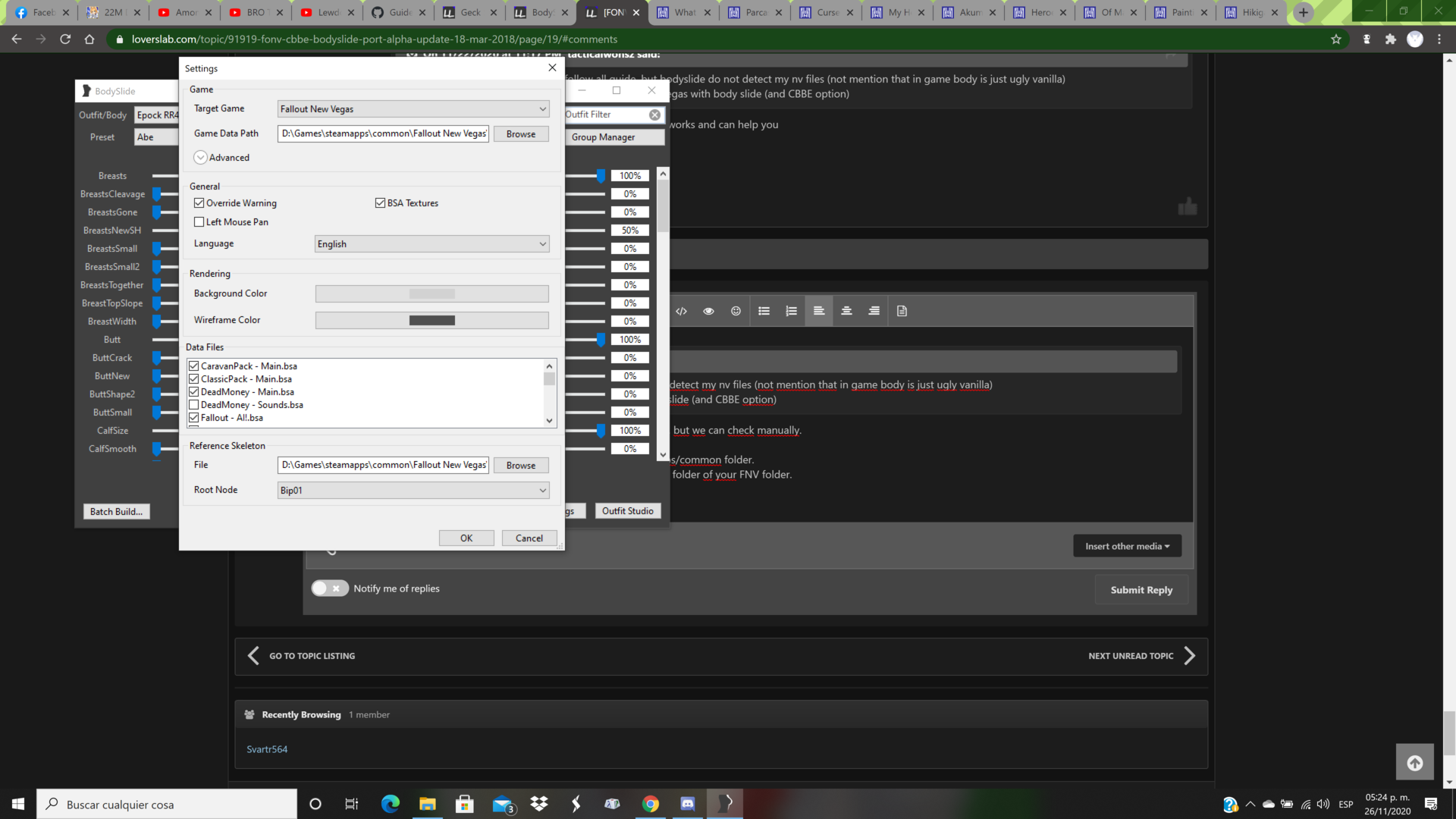
Task: Click the Batch Build button
Action: tap(117, 512)
